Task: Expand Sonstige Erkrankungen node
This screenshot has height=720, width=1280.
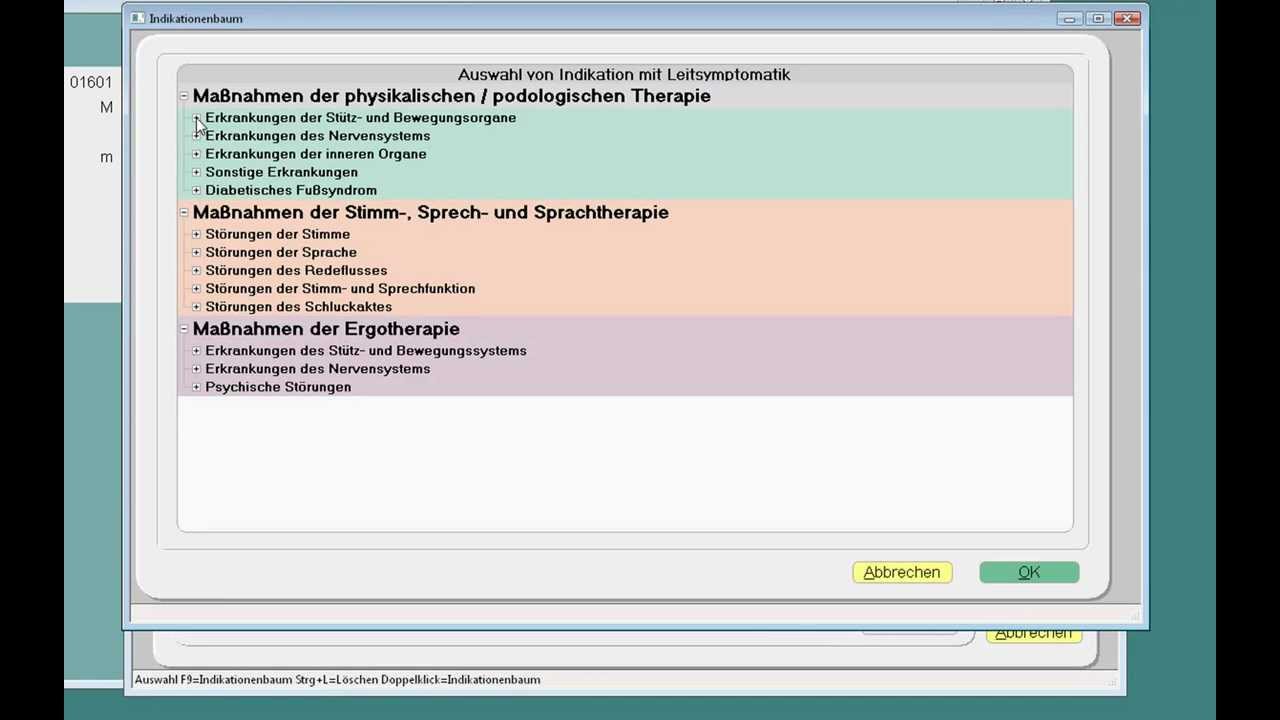Action: point(196,172)
